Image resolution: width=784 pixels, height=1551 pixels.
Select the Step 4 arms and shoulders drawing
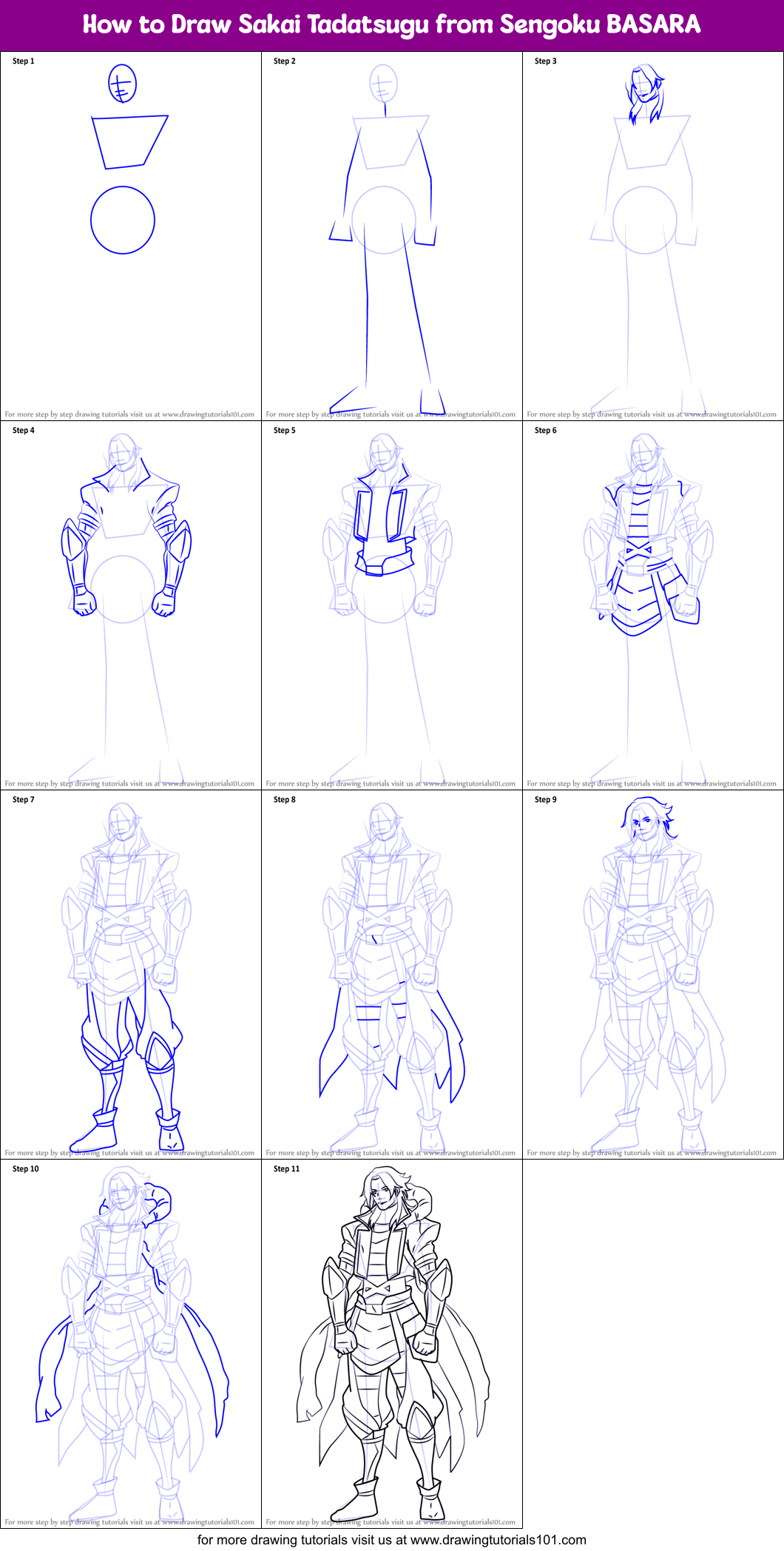coord(130,605)
